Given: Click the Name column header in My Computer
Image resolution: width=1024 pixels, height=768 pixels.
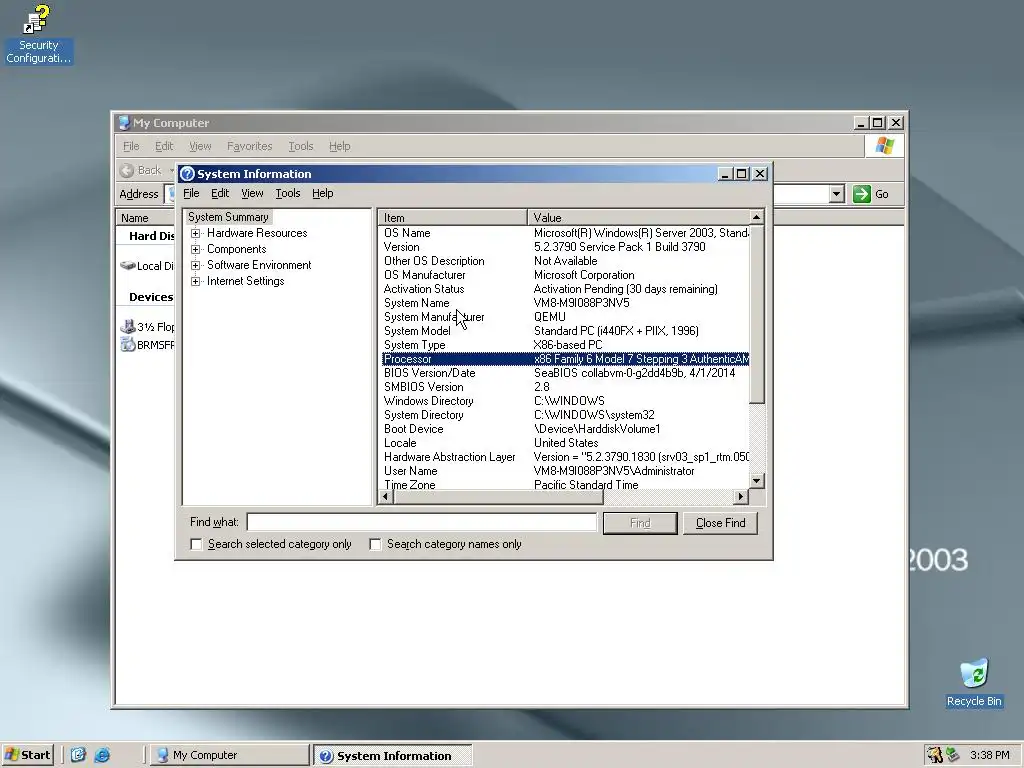Looking at the screenshot, I should pos(135,218).
